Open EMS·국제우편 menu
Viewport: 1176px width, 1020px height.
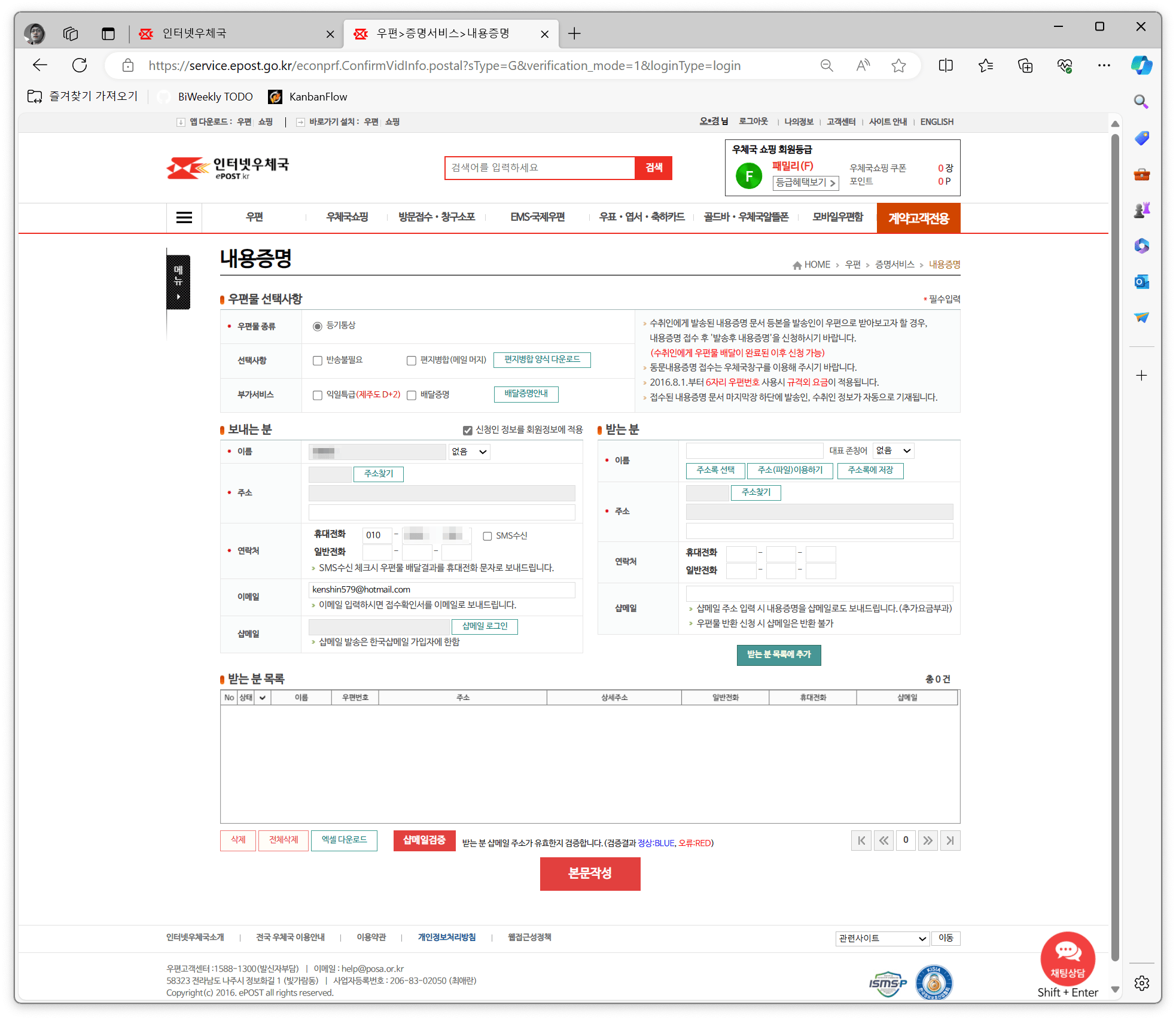(x=537, y=217)
